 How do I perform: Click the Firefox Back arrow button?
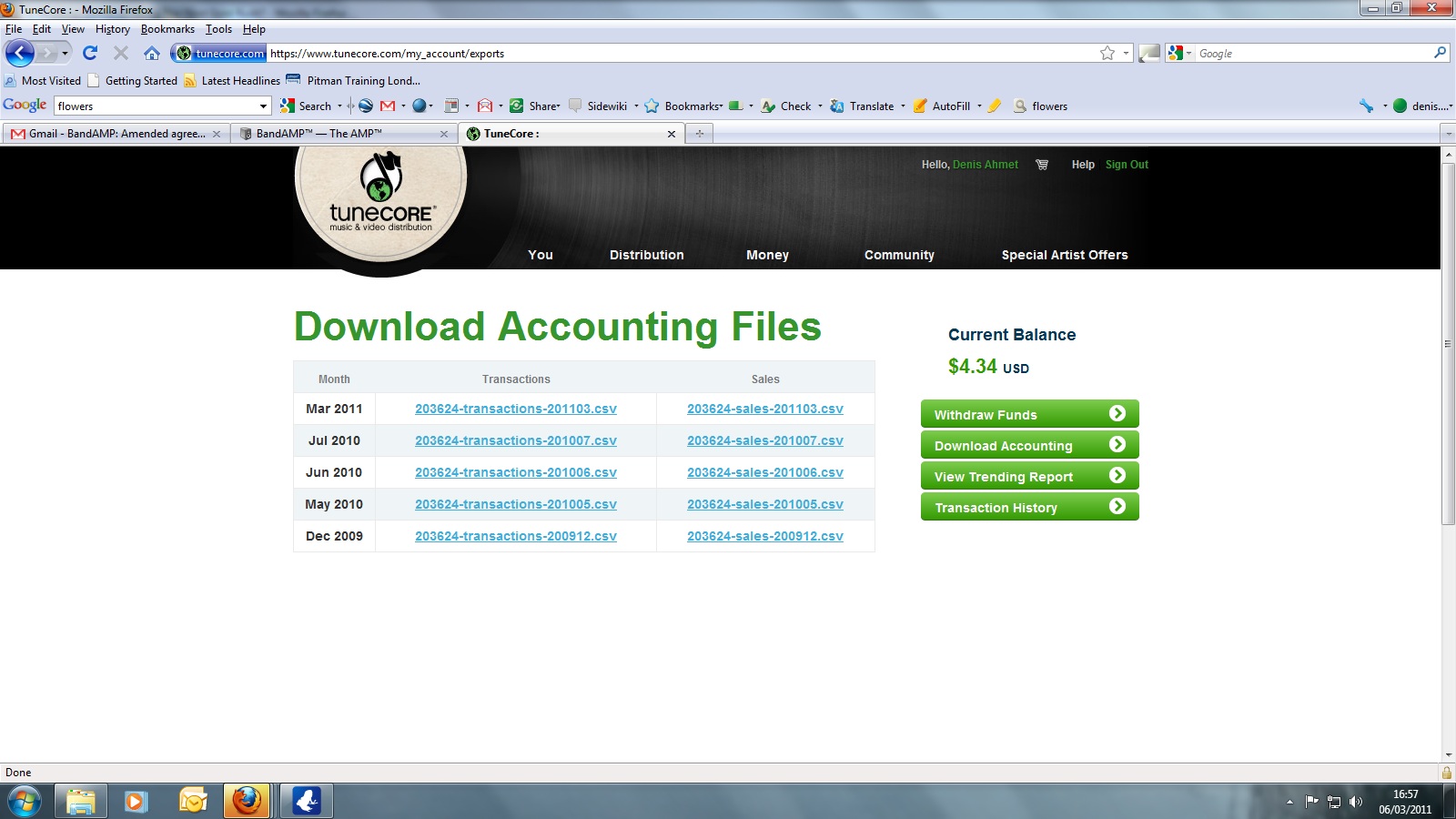[20, 53]
